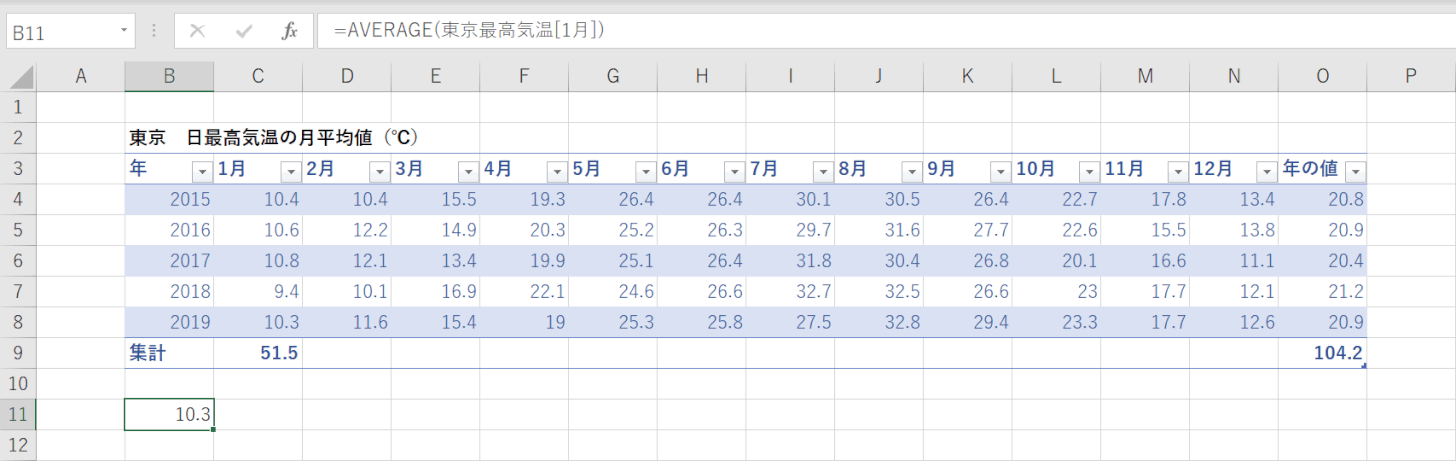Open filter dropdown for 年 column
The height and width of the screenshot is (461, 1456).
[201, 170]
